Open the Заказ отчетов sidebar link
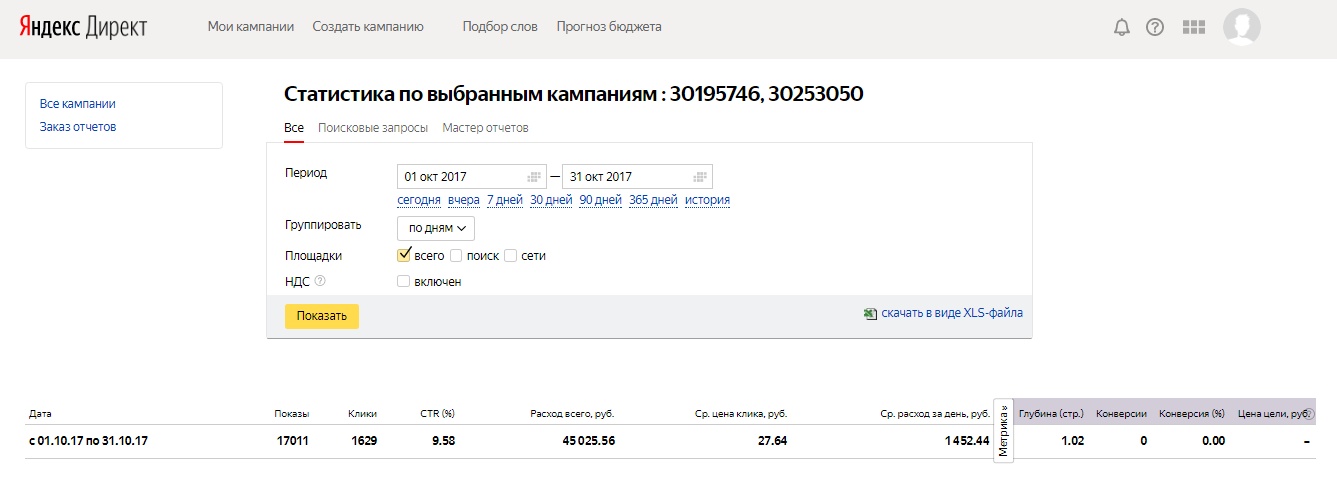Image resolution: width=1337 pixels, height=480 pixels. (x=78, y=126)
